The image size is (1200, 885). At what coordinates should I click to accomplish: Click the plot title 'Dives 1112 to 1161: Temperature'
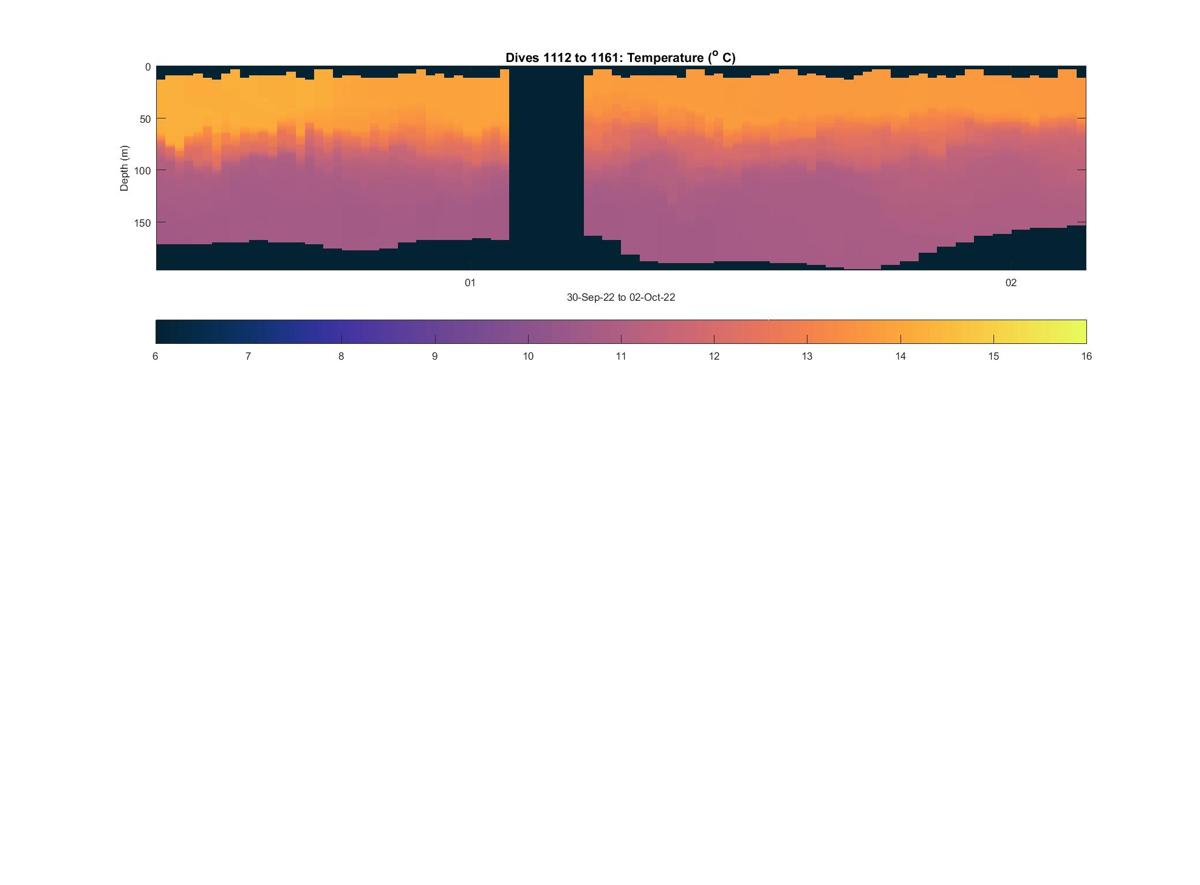[x=620, y=58]
